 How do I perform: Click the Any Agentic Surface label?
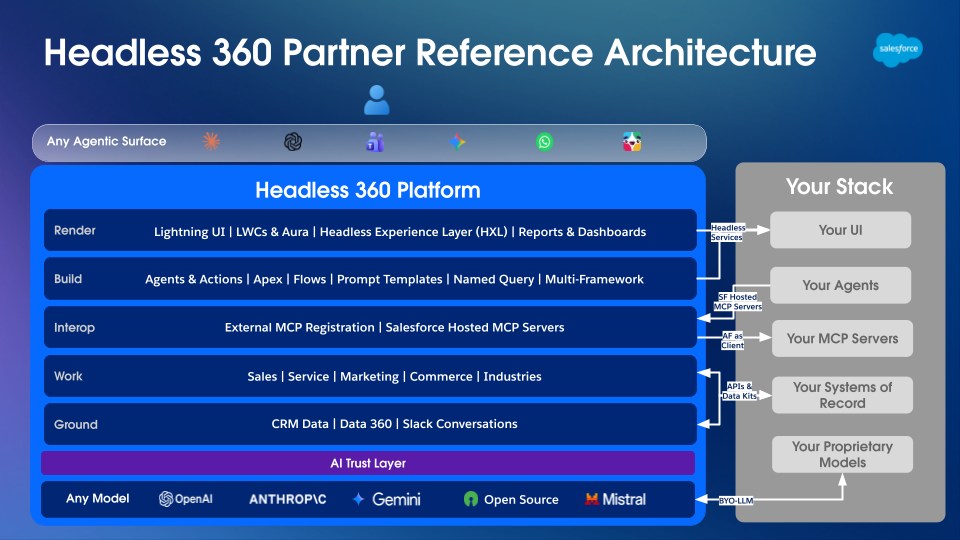107,141
